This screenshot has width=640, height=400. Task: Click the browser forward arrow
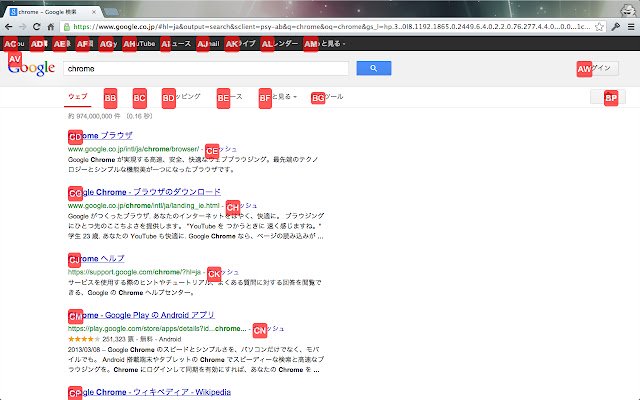click(23, 27)
